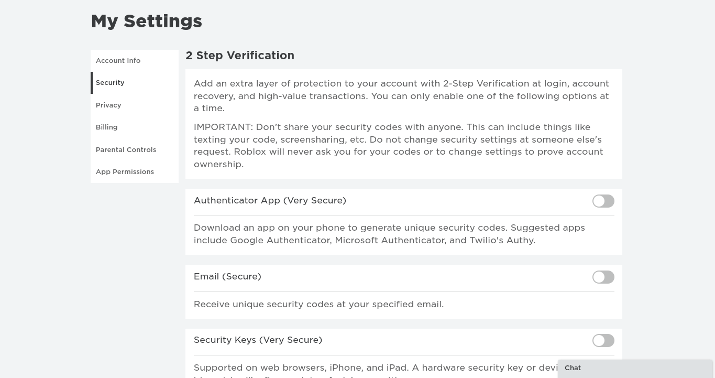Click the Google Authenticator suggestion description
This screenshot has width=715, height=378.
(x=389, y=234)
